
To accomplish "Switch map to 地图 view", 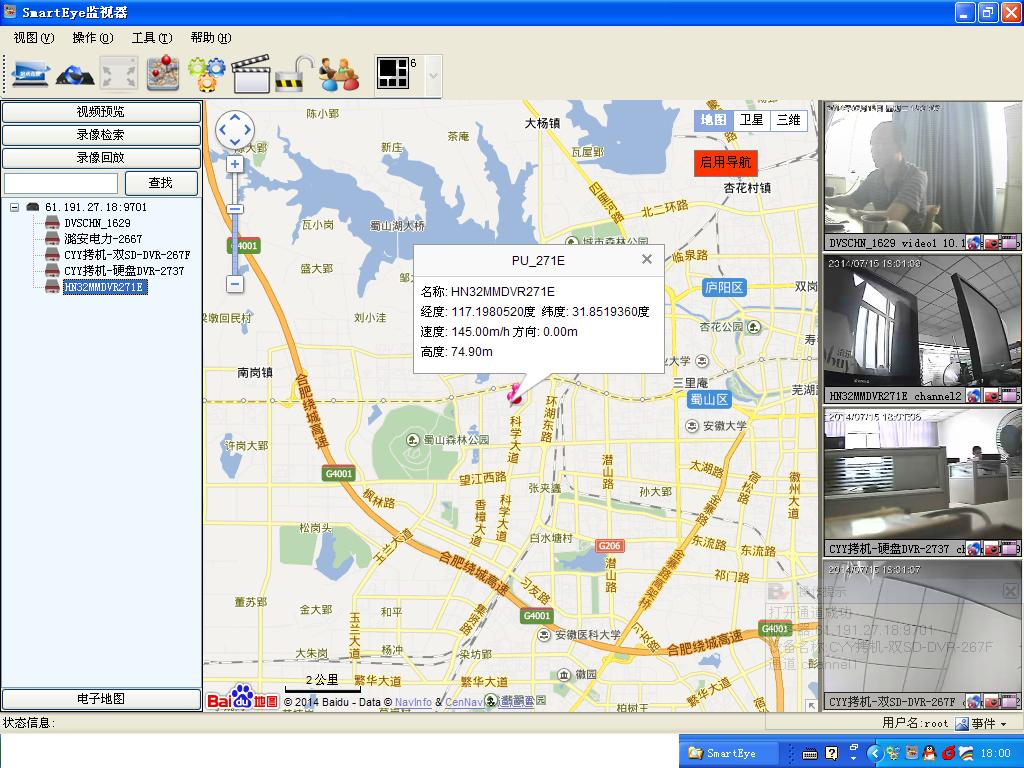I will (x=713, y=120).
